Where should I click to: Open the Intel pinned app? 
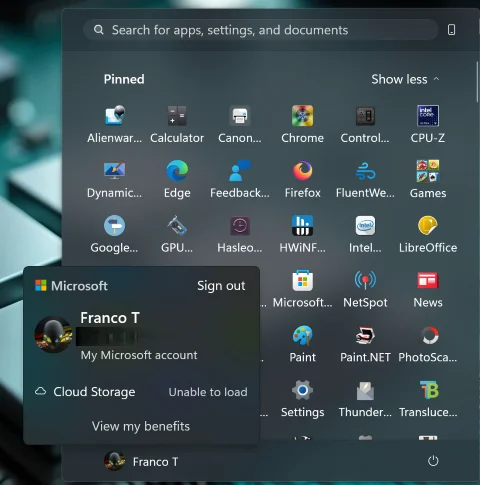(x=365, y=234)
